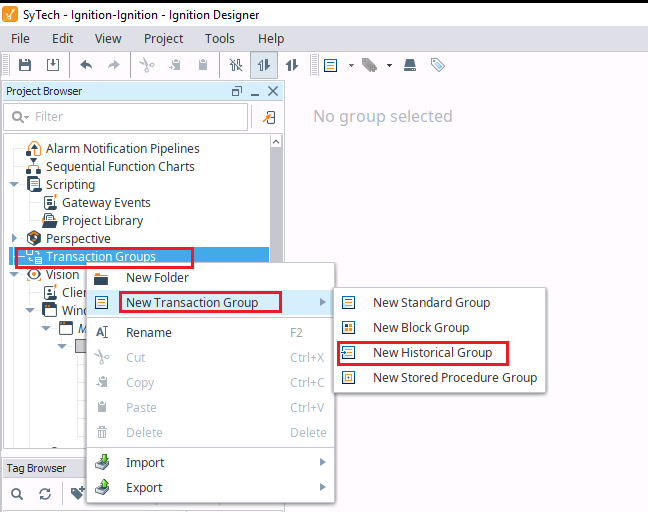This screenshot has width=648, height=512.
Task: Click the refresh icon in Tag Browser
Action: [45, 493]
